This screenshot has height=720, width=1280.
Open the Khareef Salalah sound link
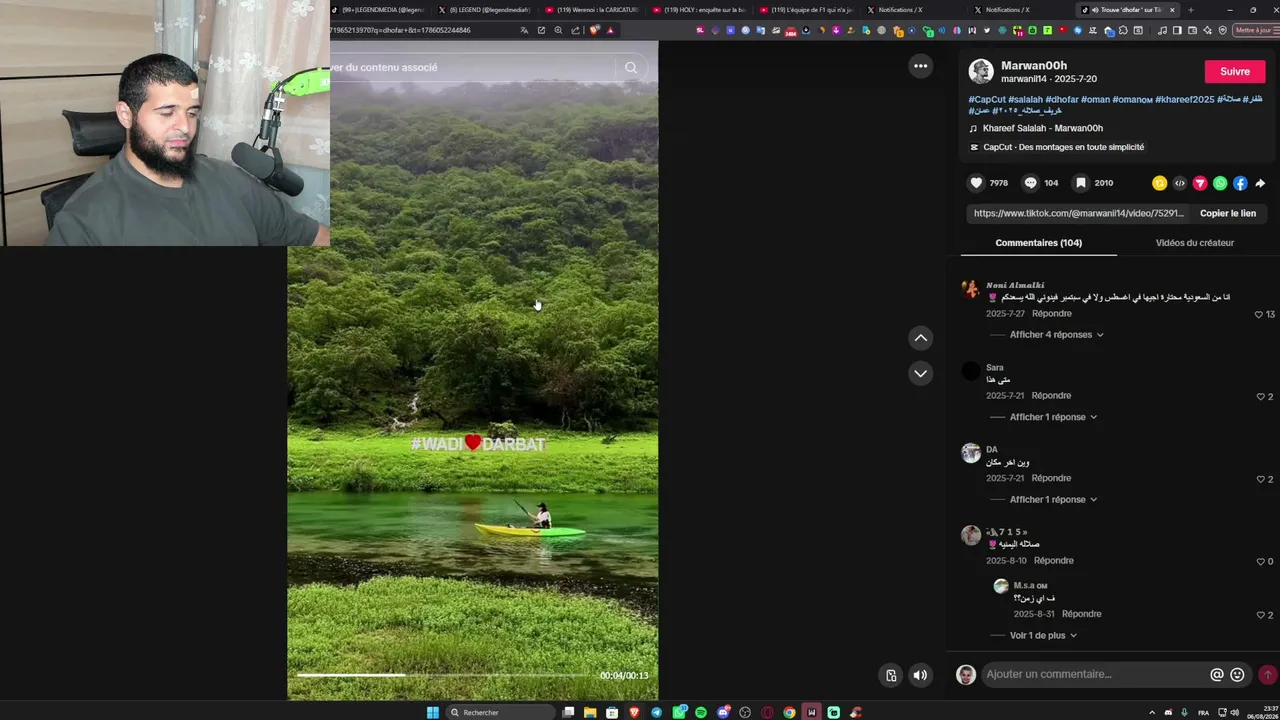click(x=1042, y=128)
